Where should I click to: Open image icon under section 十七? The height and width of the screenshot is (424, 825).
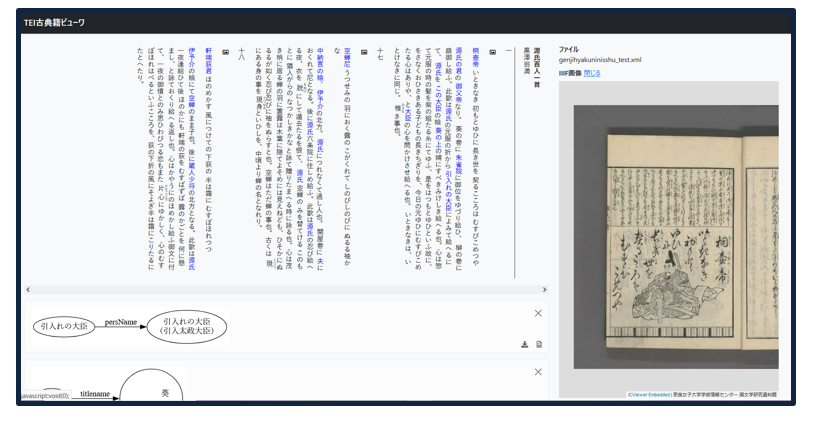click(x=364, y=52)
